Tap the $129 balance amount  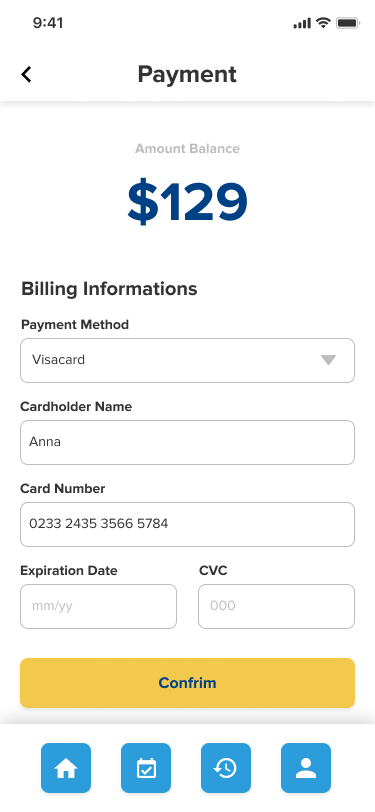pyautogui.click(x=188, y=202)
